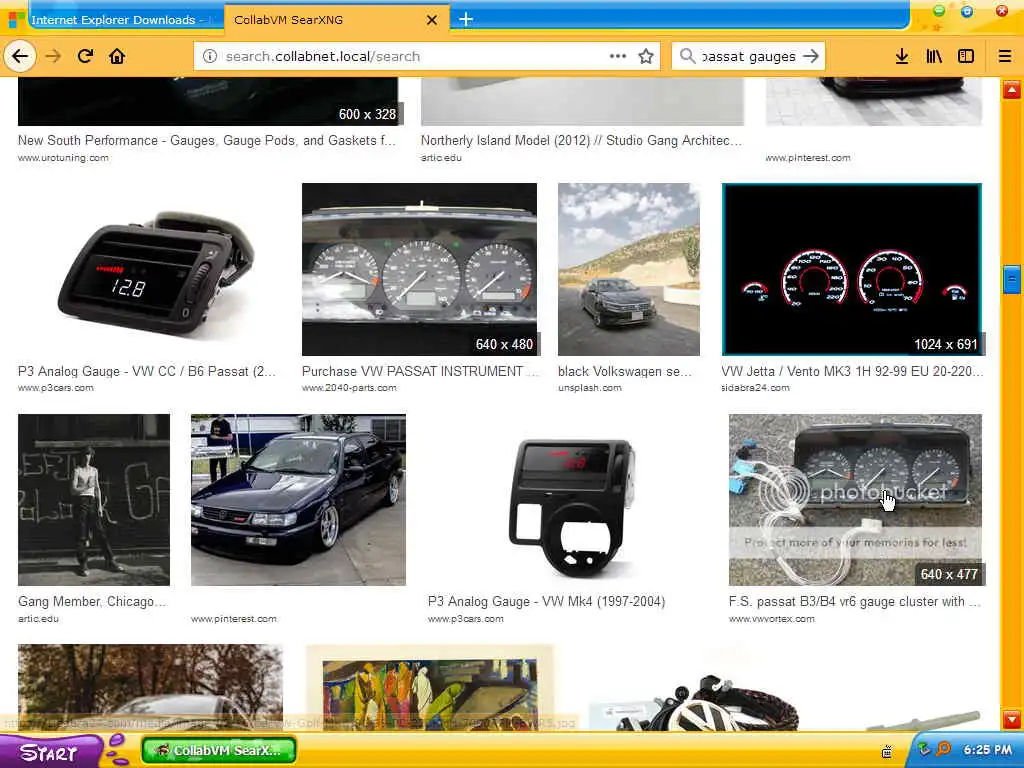Click unsplash.com source text

(x=590, y=387)
